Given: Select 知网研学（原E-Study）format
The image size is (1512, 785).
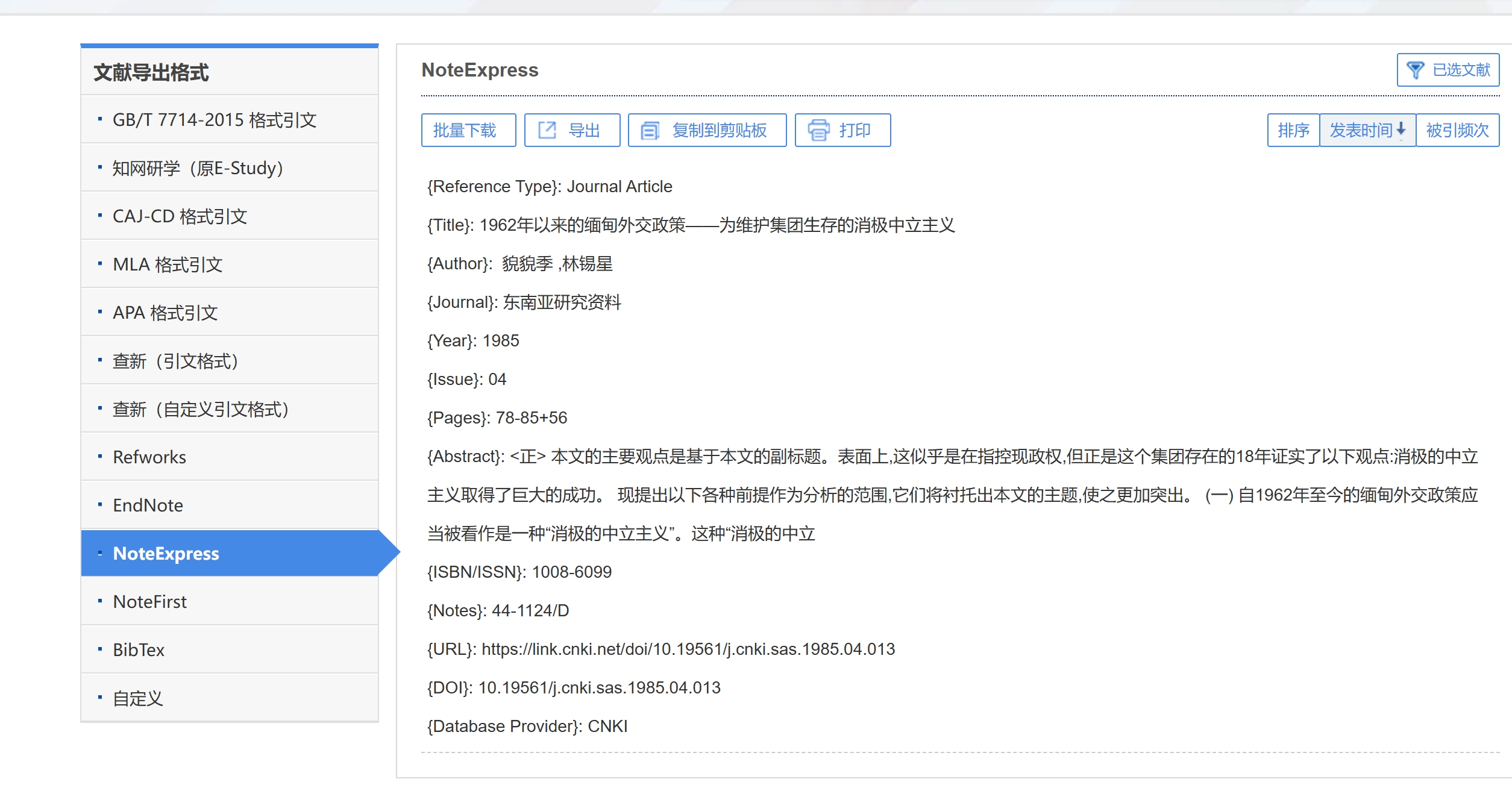Looking at the screenshot, I should click(230, 167).
